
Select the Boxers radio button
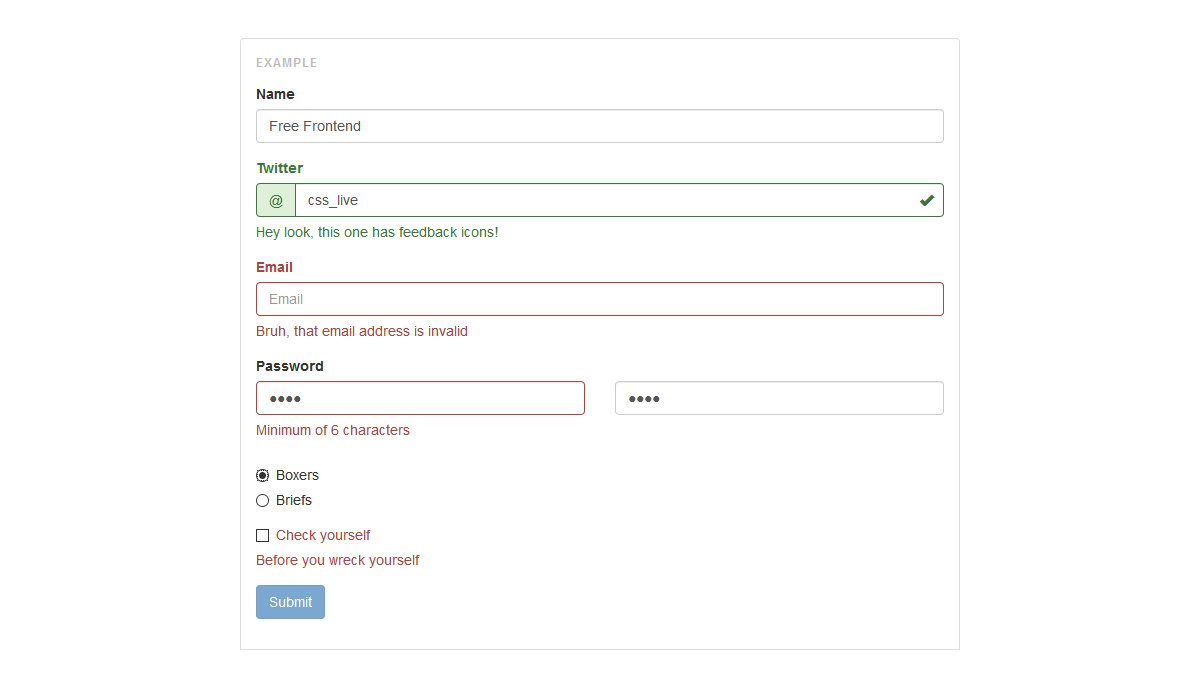pyautogui.click(x=262, y=475)
